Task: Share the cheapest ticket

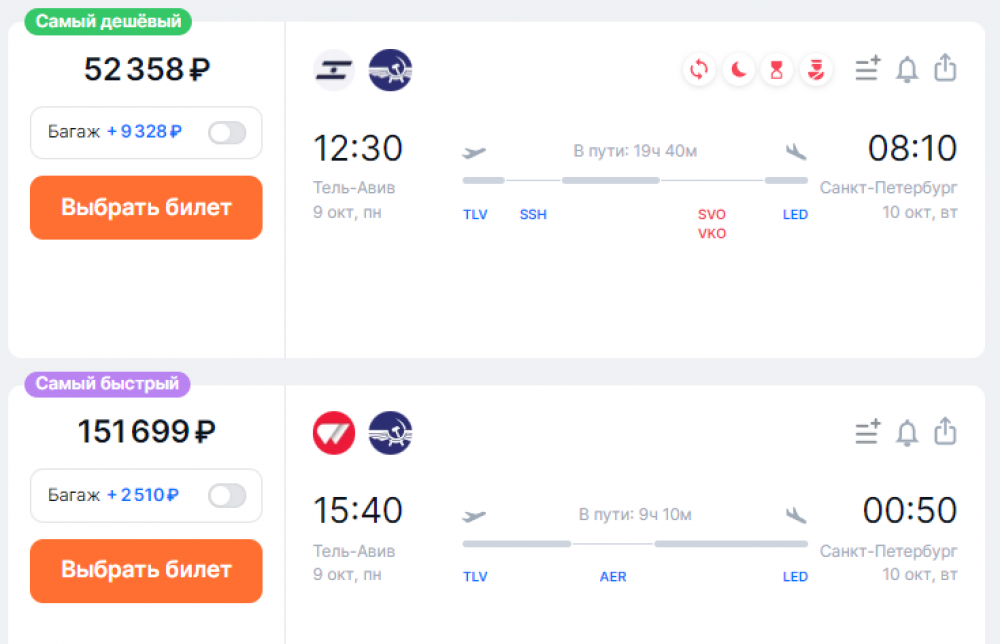Action: tap(945, 68)
